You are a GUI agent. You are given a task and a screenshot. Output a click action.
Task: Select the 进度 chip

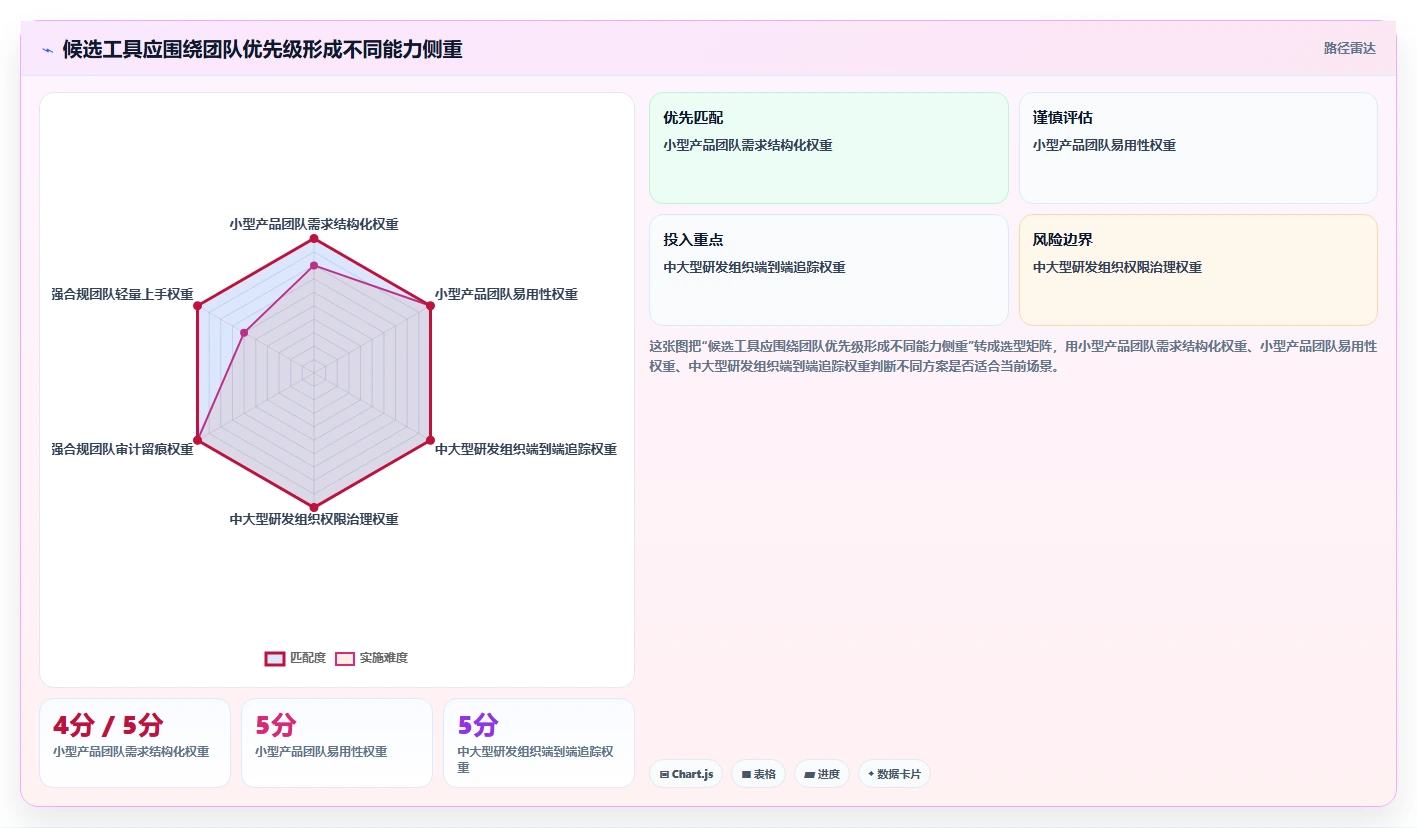click(822, 774)
